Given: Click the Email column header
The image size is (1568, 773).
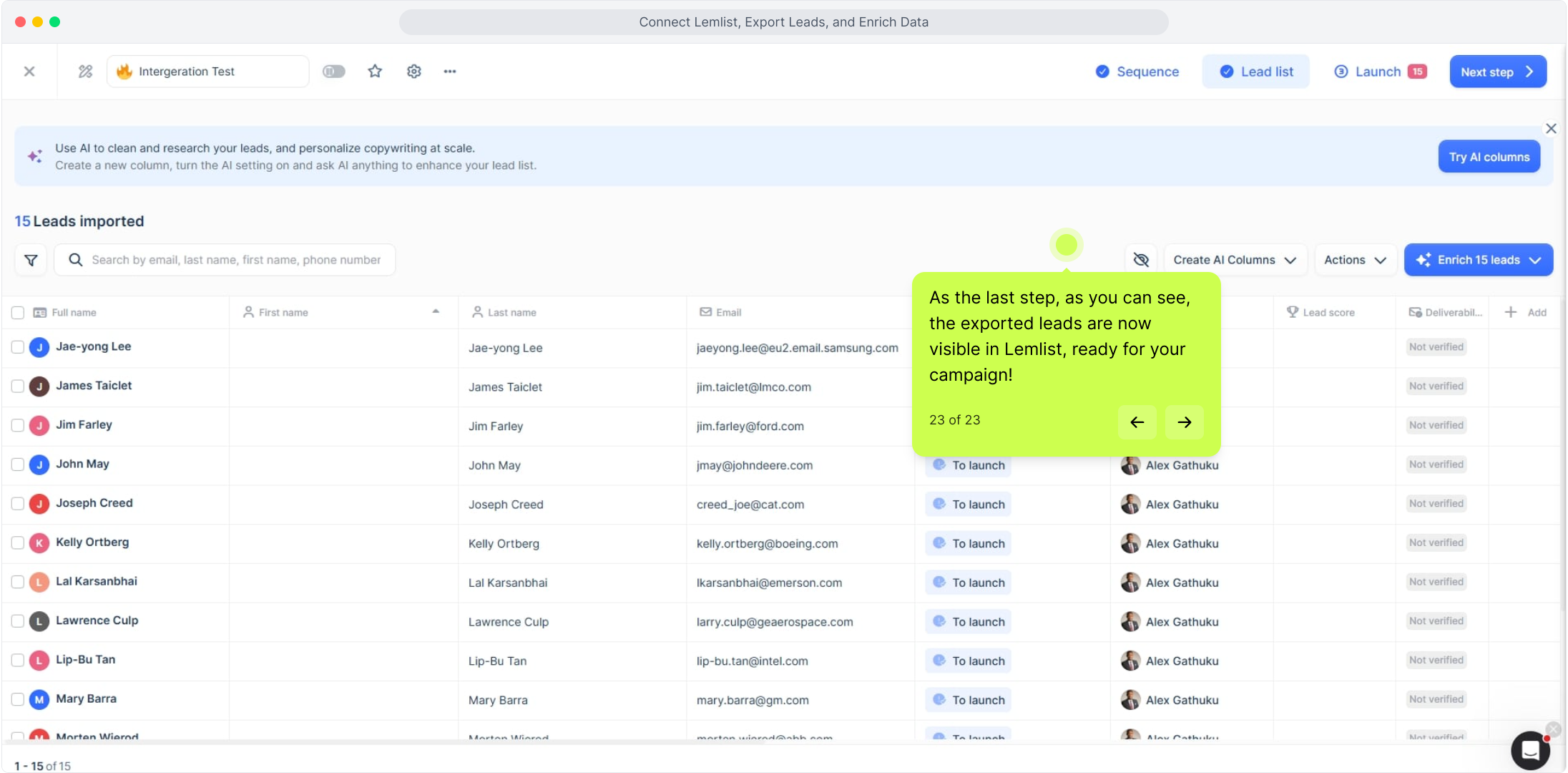Looking at the screenshot, I should [721, 313].
